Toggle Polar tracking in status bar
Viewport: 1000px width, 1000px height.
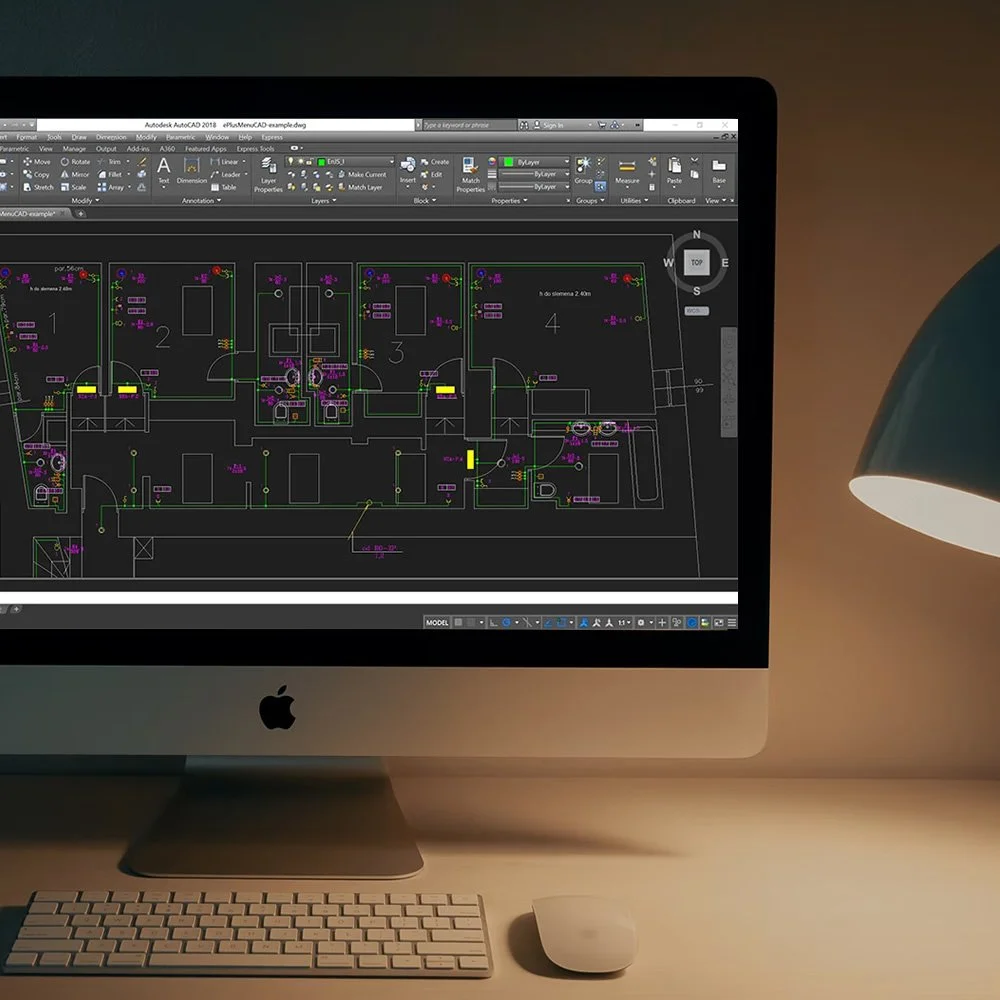tap(506, 622)
